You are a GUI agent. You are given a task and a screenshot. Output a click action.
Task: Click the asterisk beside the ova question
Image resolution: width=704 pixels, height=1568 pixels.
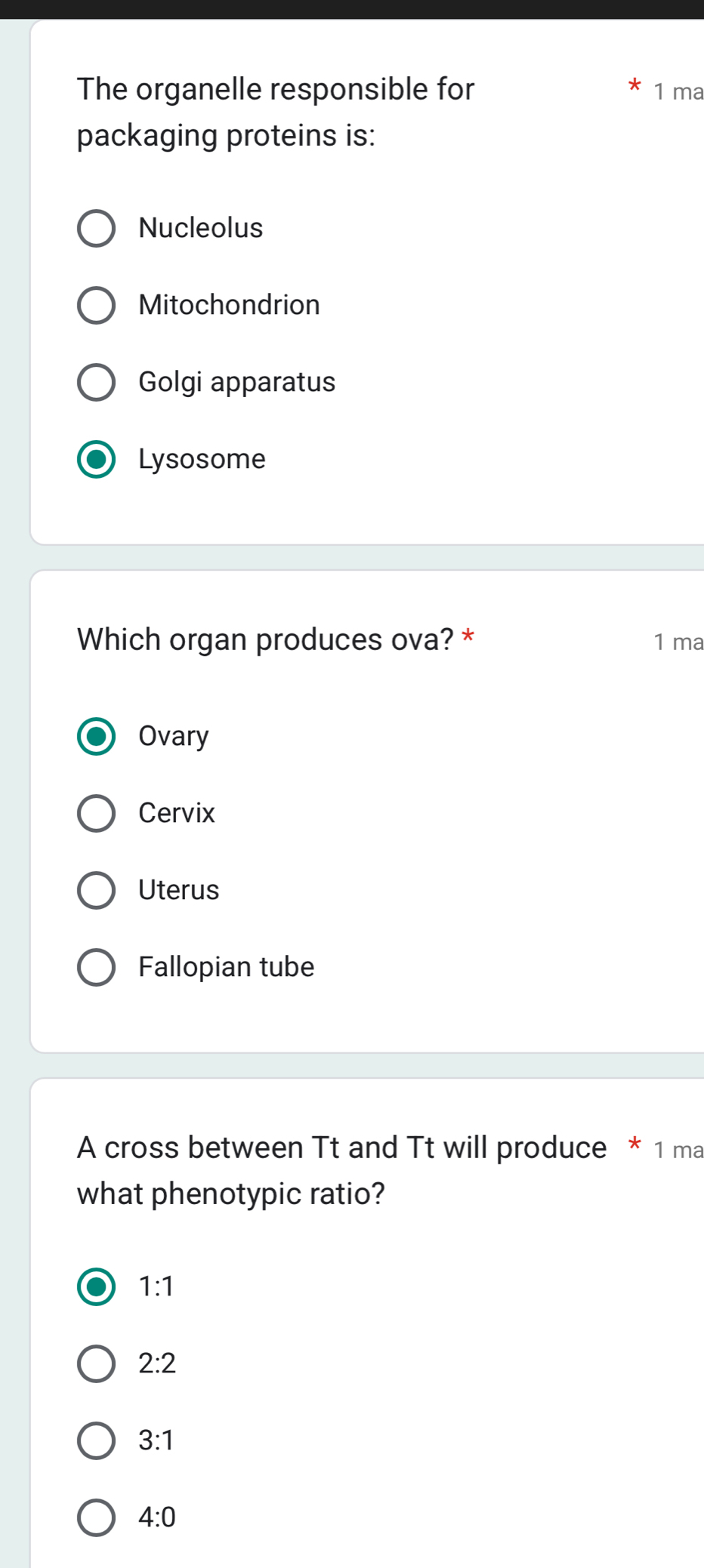coord(469,638)
